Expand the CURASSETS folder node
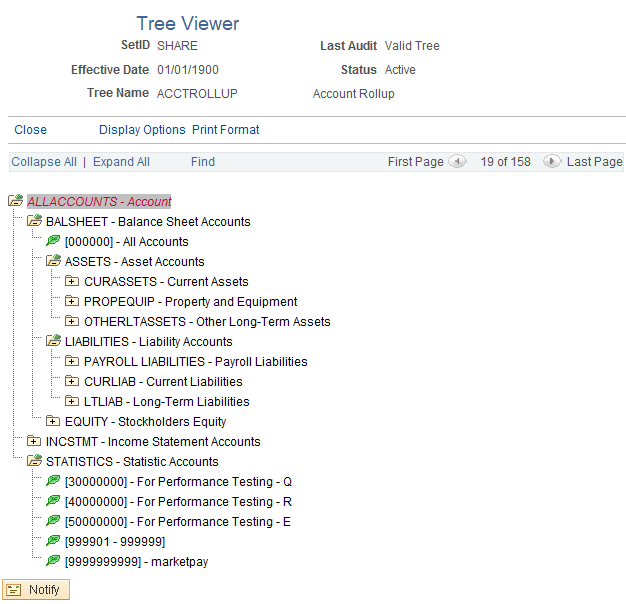 (72, 281)
